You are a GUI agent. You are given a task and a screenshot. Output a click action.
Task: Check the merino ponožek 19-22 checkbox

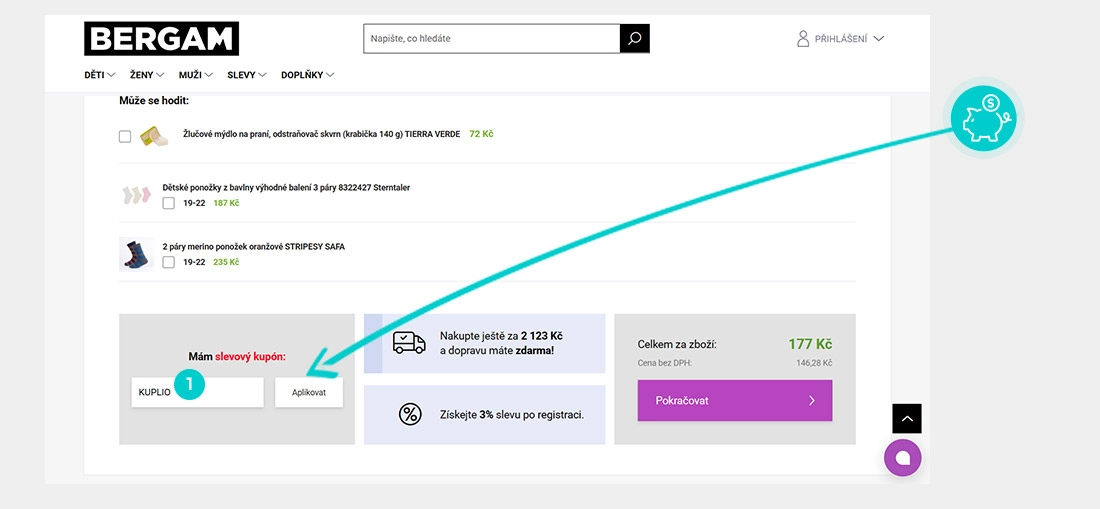point(168,262)
